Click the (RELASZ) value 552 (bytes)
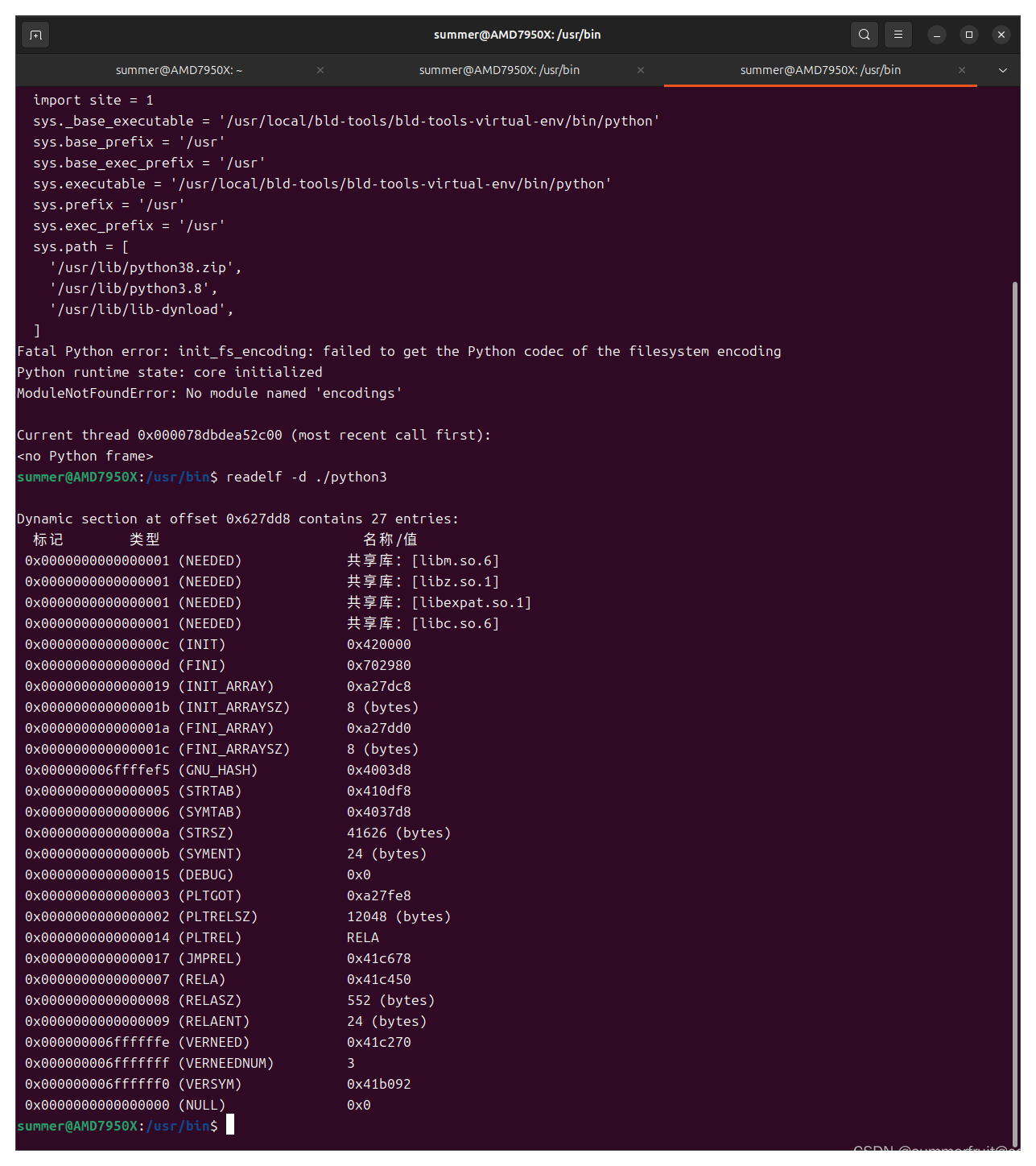 [x=391, y=1000]
